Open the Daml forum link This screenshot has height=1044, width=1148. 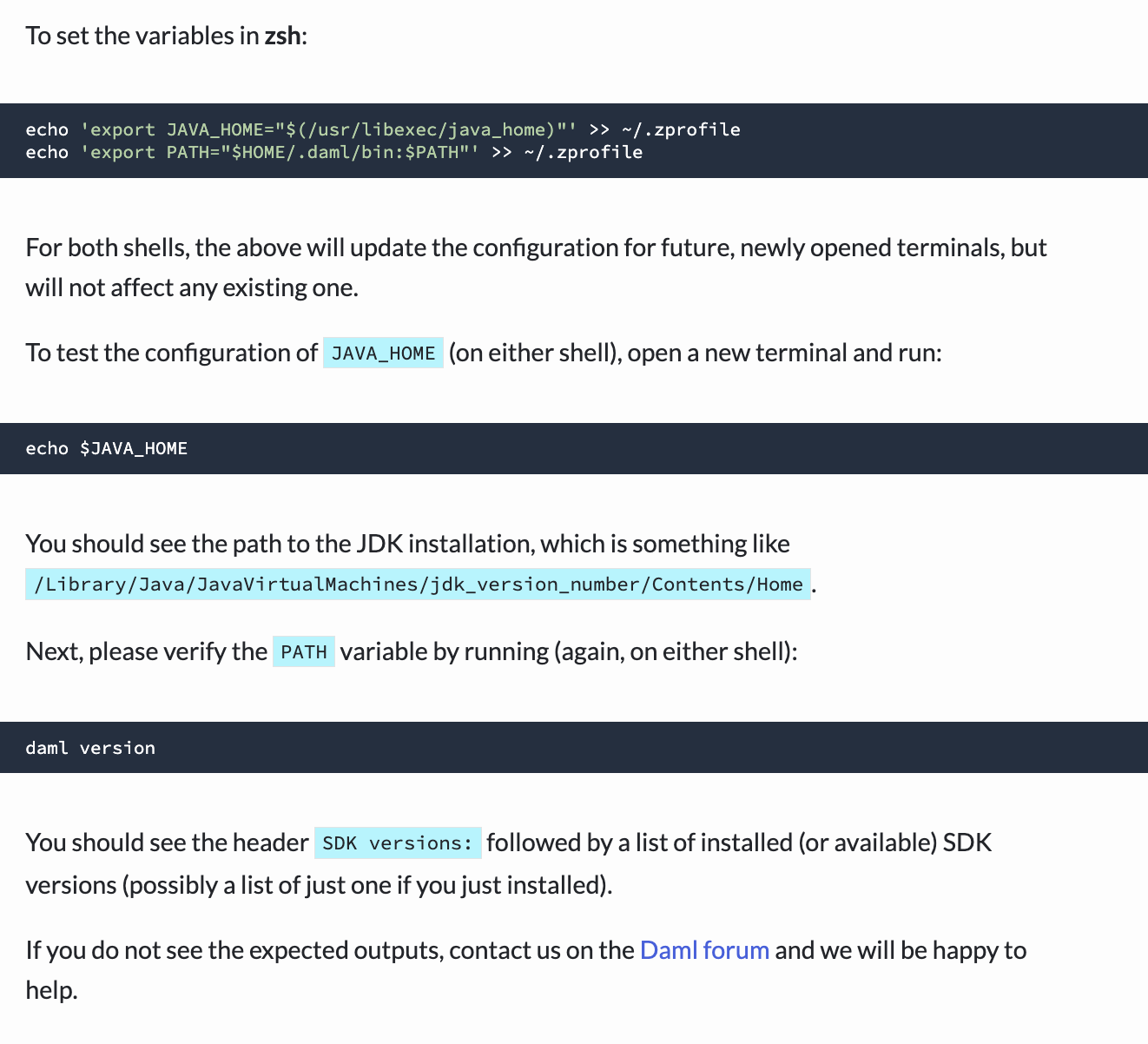704,950
